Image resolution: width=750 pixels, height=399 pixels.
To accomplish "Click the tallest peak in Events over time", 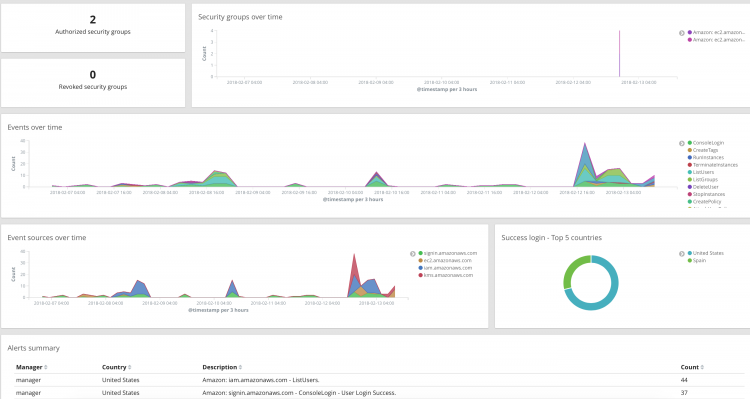I will 585,144.
